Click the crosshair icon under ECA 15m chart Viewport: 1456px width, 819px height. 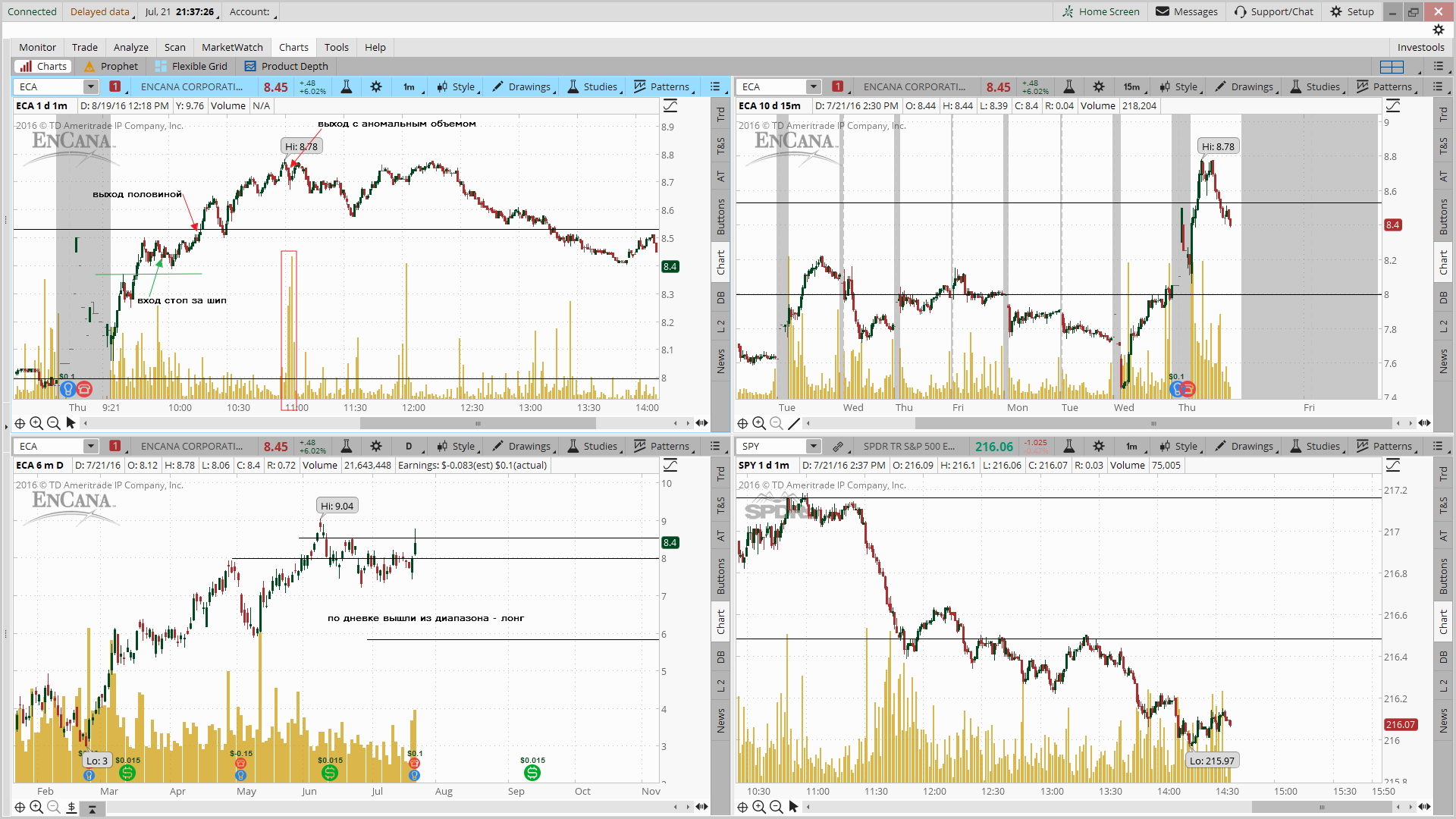click(742, 423)
